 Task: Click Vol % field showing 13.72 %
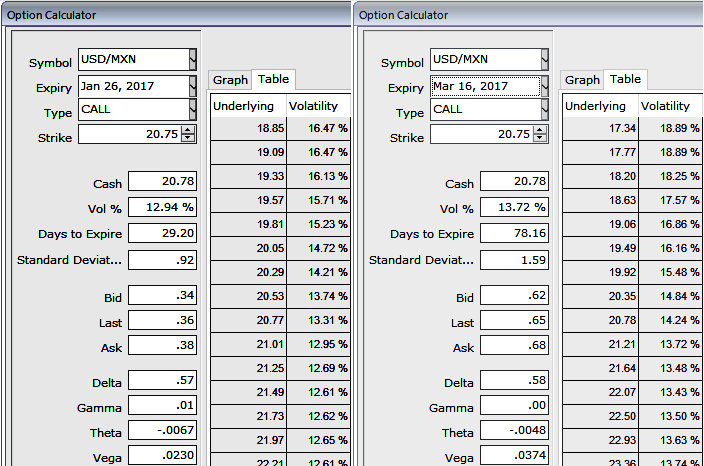click(x=515, y=207)
